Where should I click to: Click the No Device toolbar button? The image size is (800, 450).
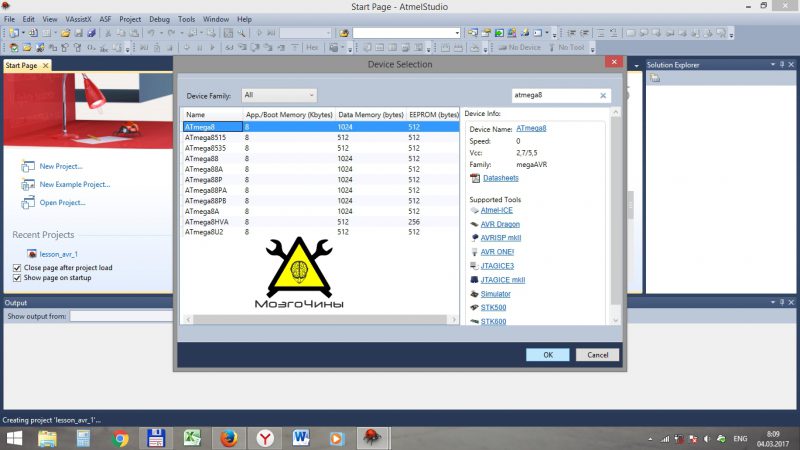(x=519, y=47)
